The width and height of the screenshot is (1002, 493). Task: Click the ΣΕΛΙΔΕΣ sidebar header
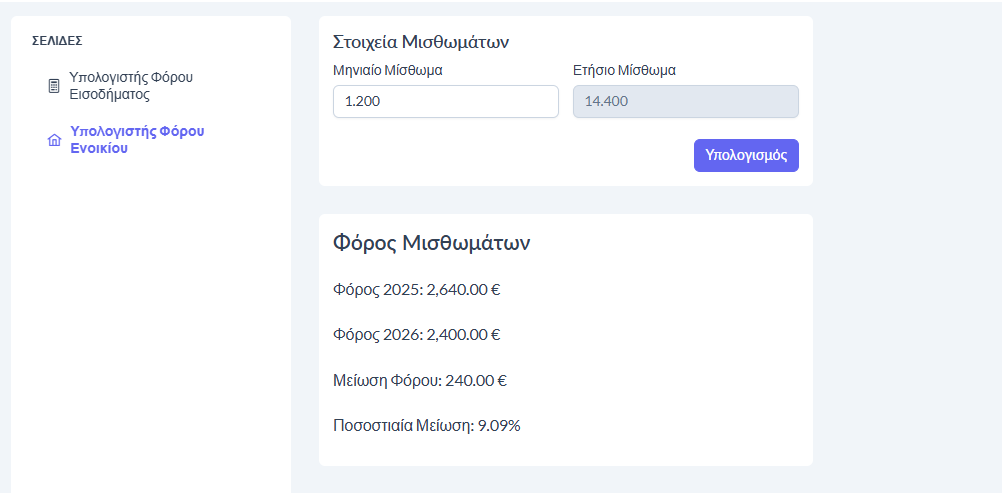point(57,41)
